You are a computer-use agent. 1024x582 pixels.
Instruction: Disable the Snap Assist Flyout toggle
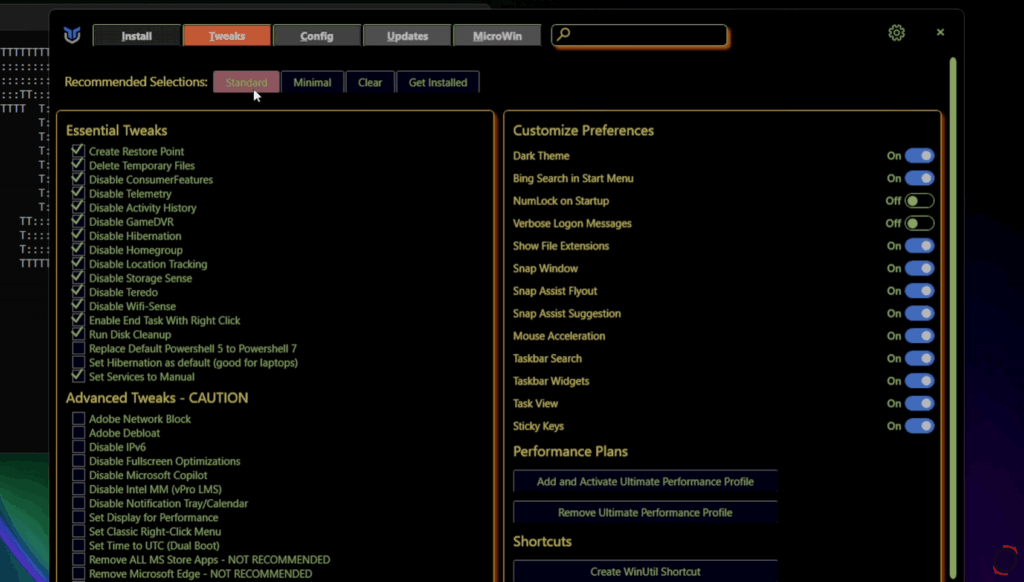click(920, 291)
